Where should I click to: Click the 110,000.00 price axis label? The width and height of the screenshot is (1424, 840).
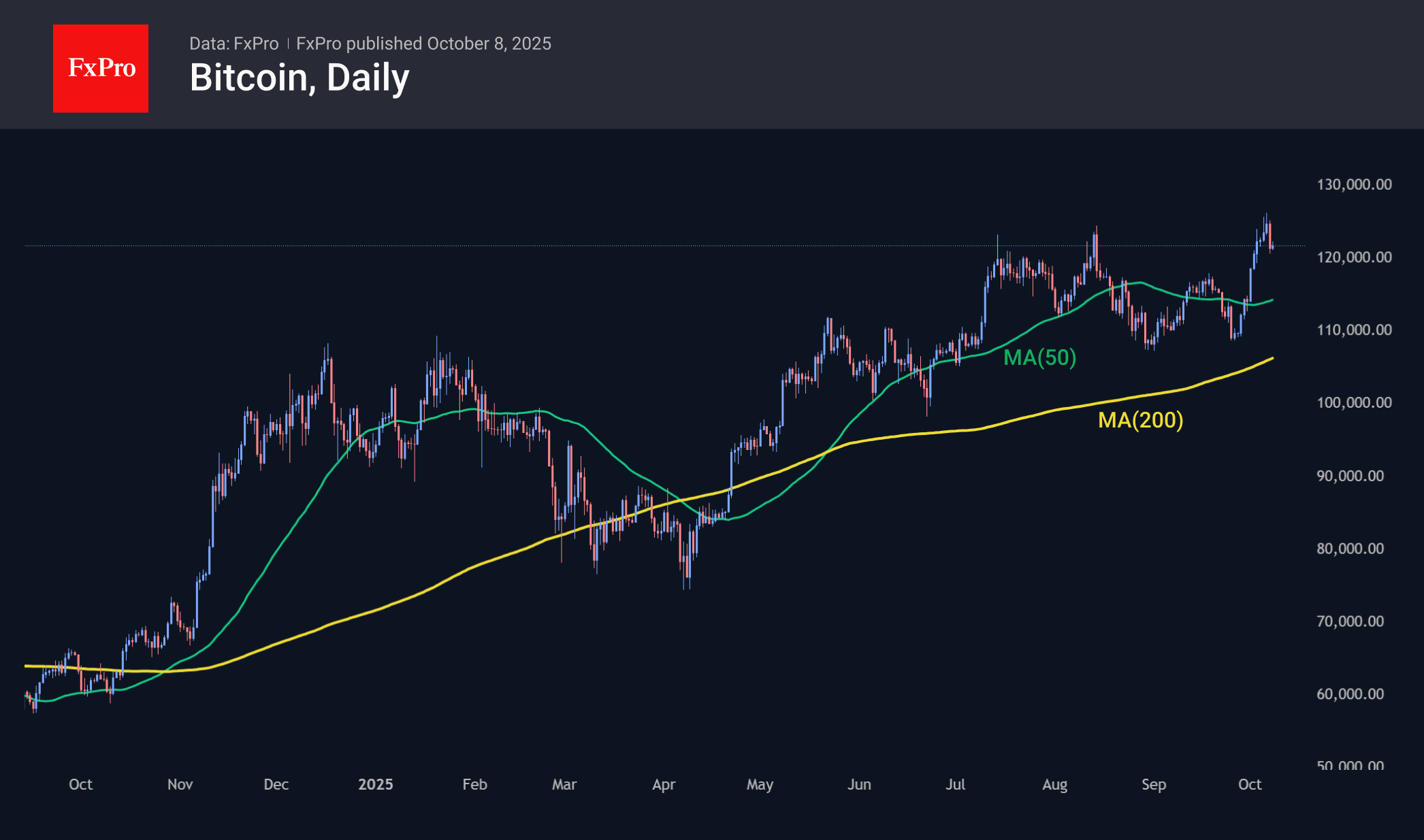(x=1354, y=330)
